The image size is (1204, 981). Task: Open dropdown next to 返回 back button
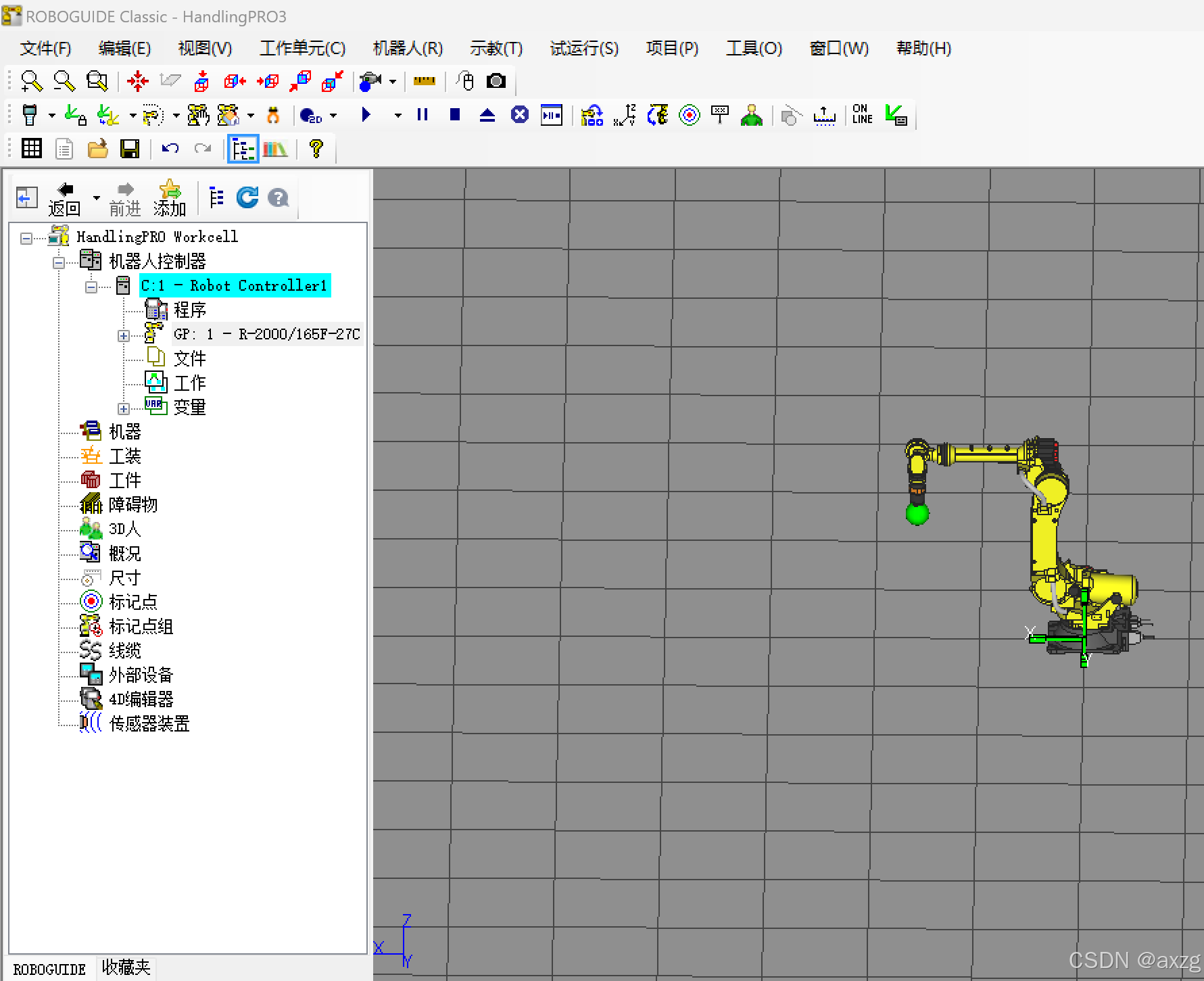(97, 198)
